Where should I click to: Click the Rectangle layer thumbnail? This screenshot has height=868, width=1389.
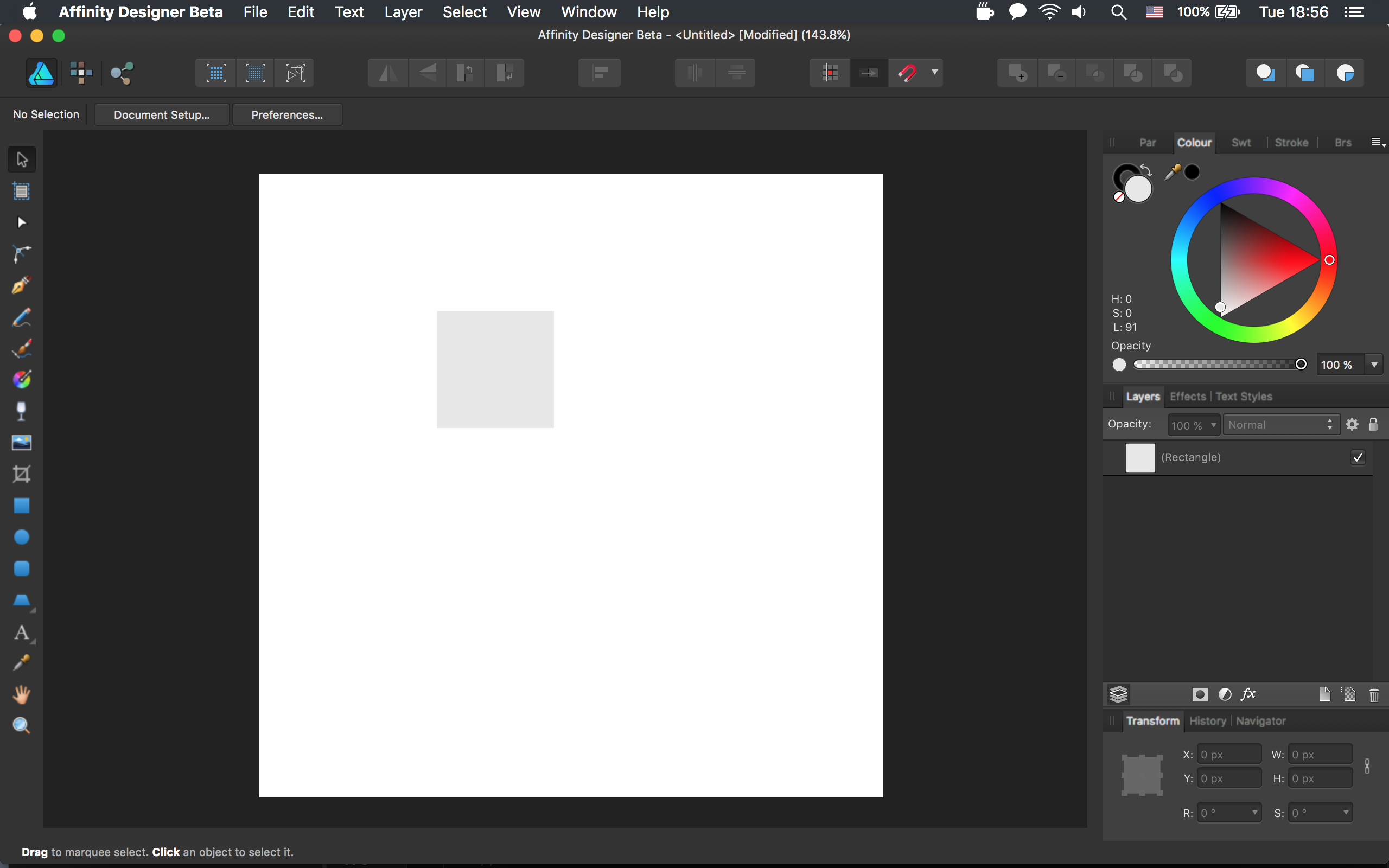(1140, 457)
